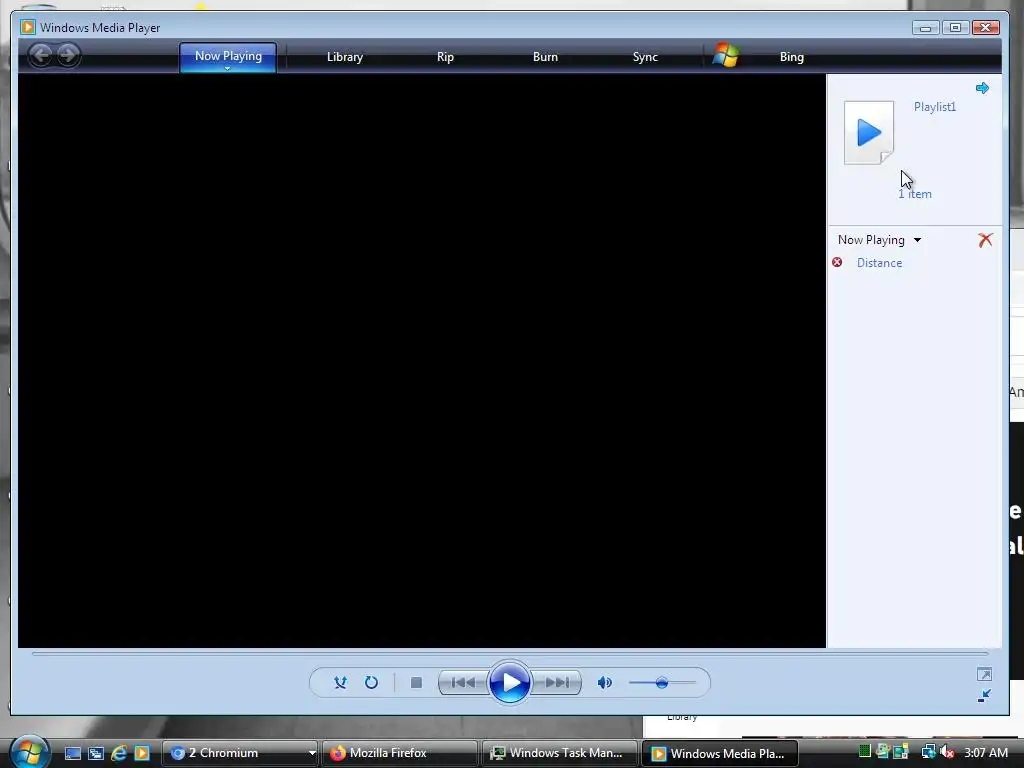Click the network tray icon
This screenshot has width=1024, height=768.
[x=928, y=752]
